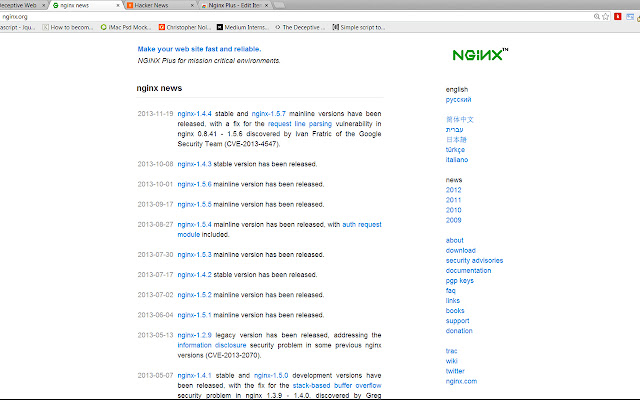Open the nginx-1.5.0 release link
Screen dimensions: 640x400
point(271,376)
